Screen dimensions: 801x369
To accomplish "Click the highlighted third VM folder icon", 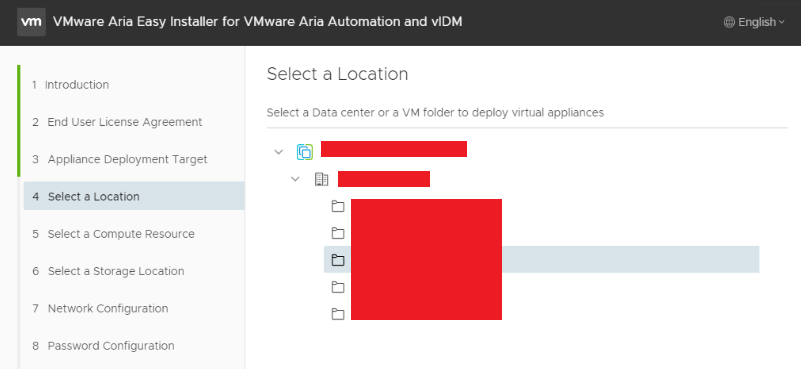I will (x=338, y=260).
